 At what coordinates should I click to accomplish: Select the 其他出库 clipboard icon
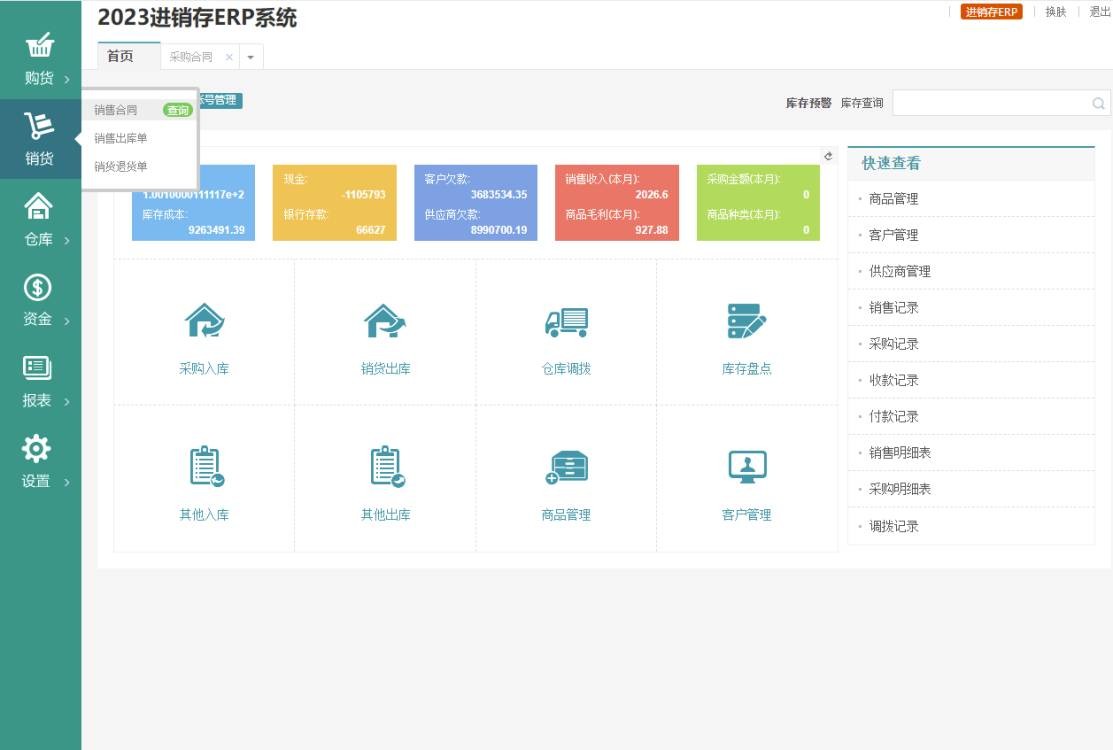pyautogui.click(x=385, y=467)
